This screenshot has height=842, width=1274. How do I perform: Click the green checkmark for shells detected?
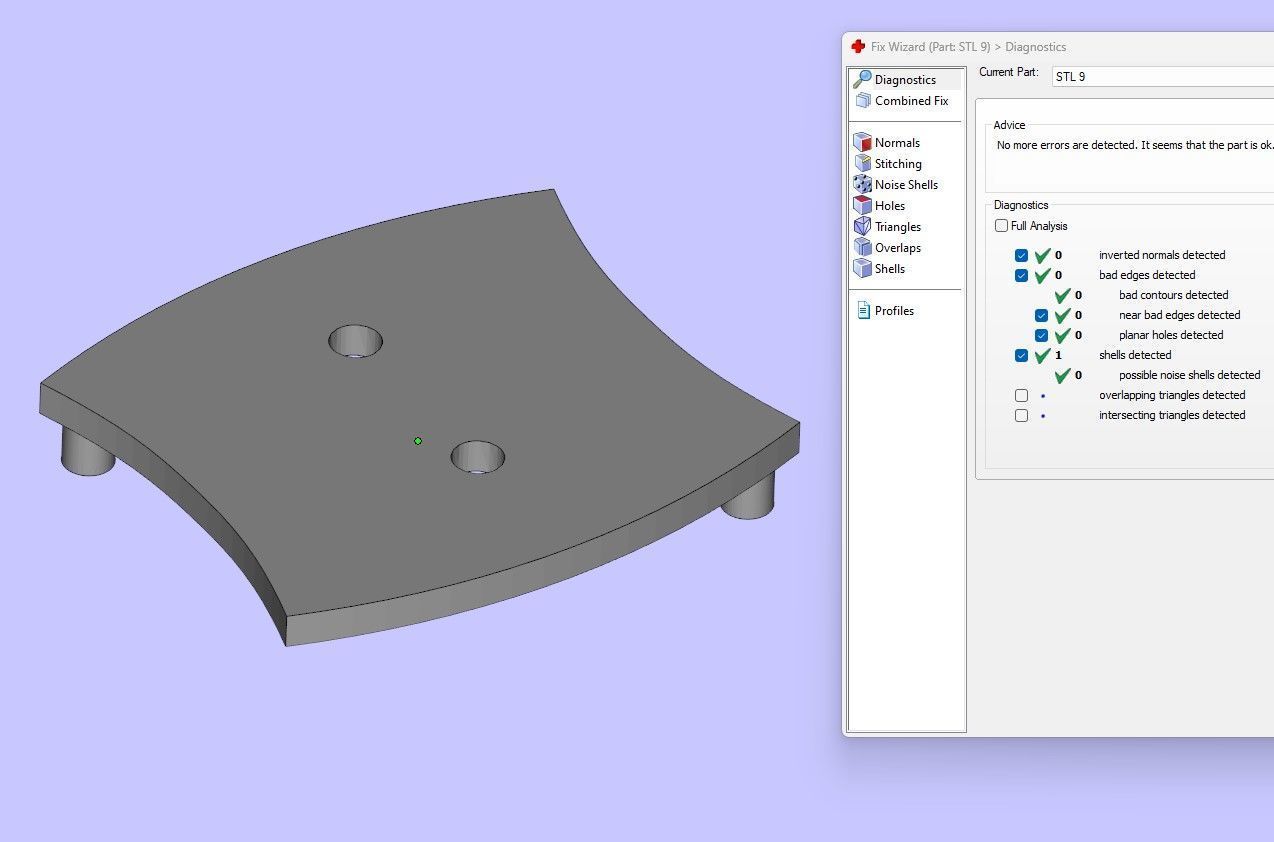(1043, 354)
